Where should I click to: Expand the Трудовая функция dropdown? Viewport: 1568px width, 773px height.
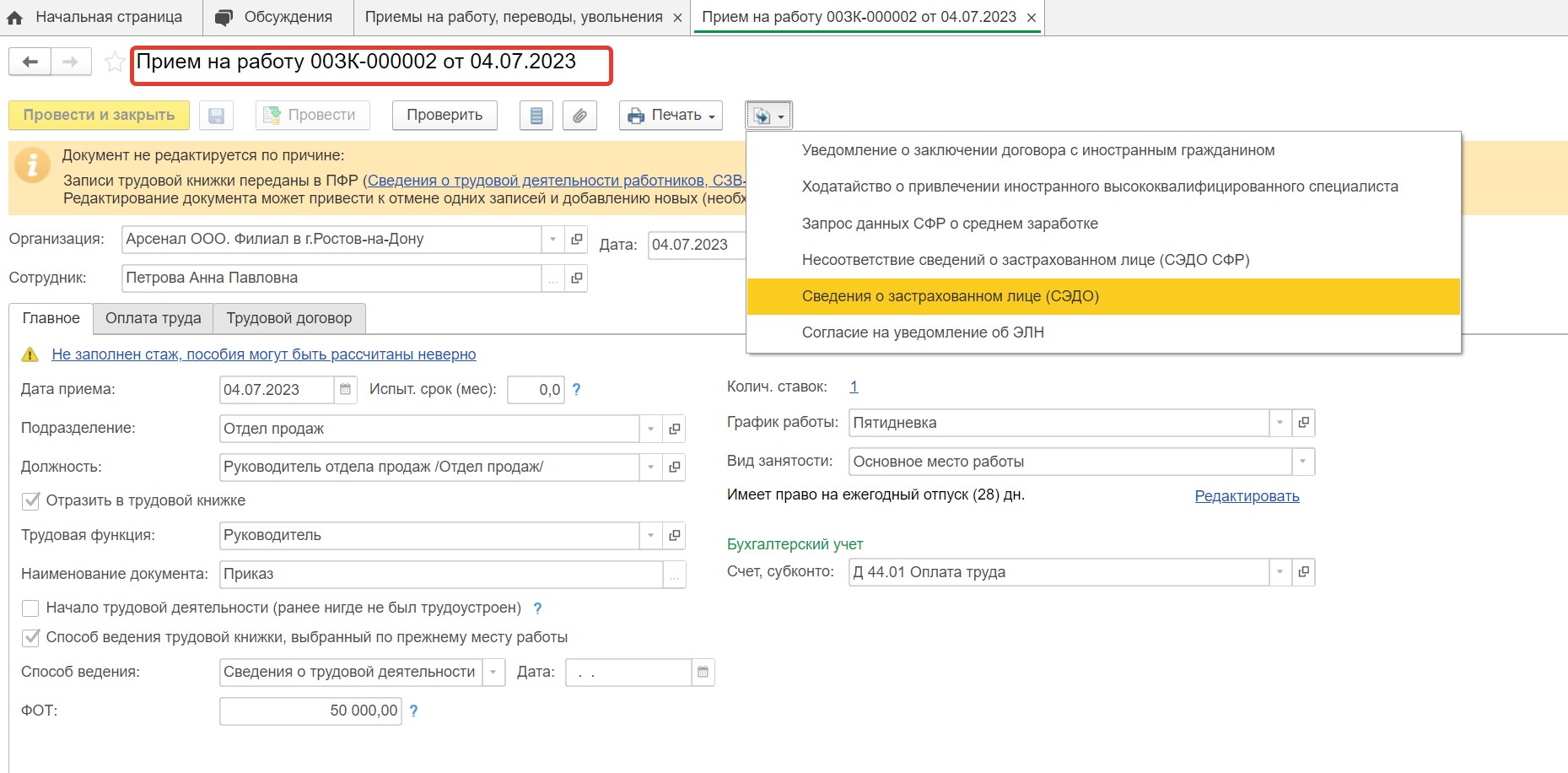click(650, 535)
